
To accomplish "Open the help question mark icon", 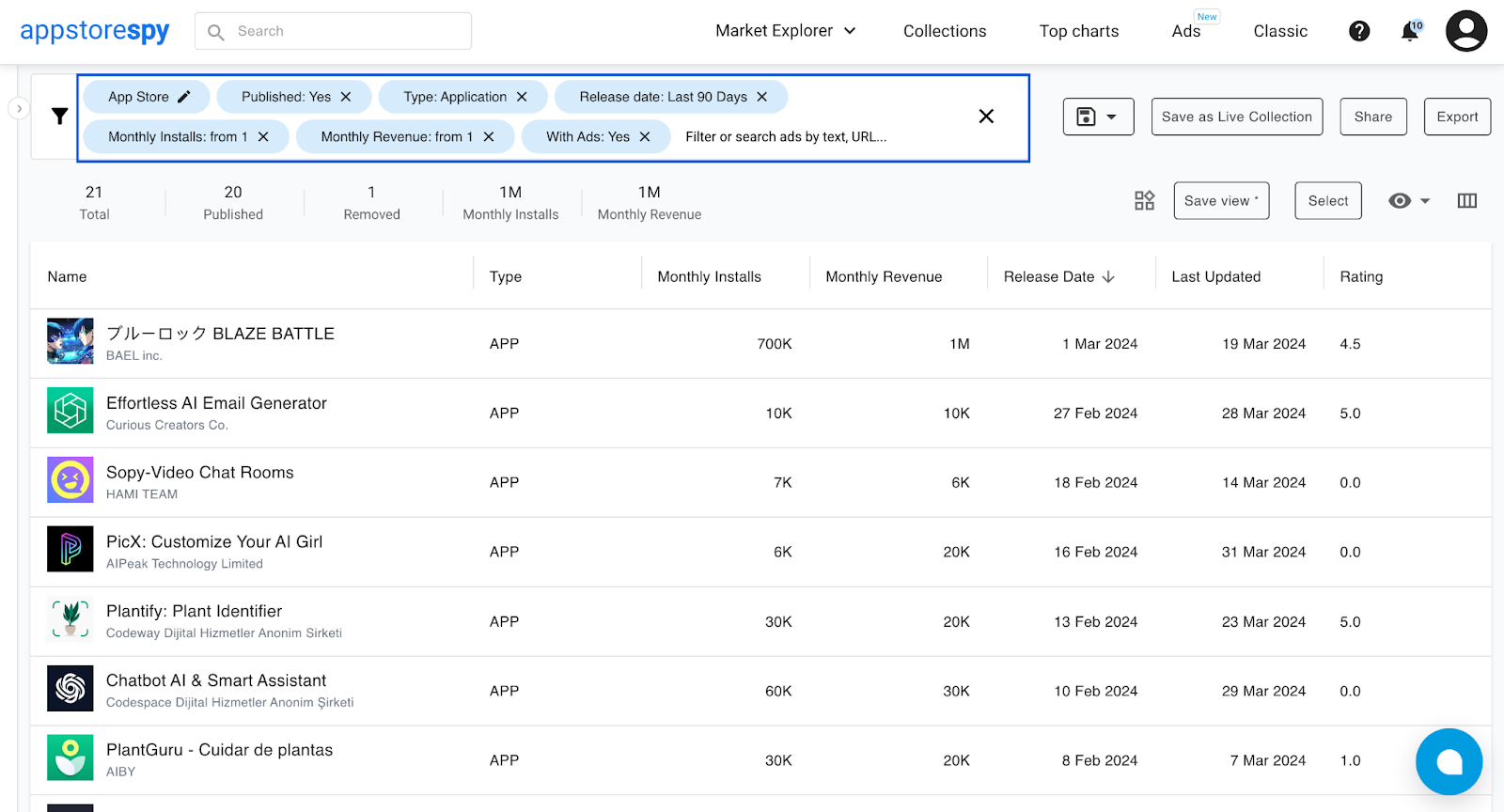I will (1359, 31).
